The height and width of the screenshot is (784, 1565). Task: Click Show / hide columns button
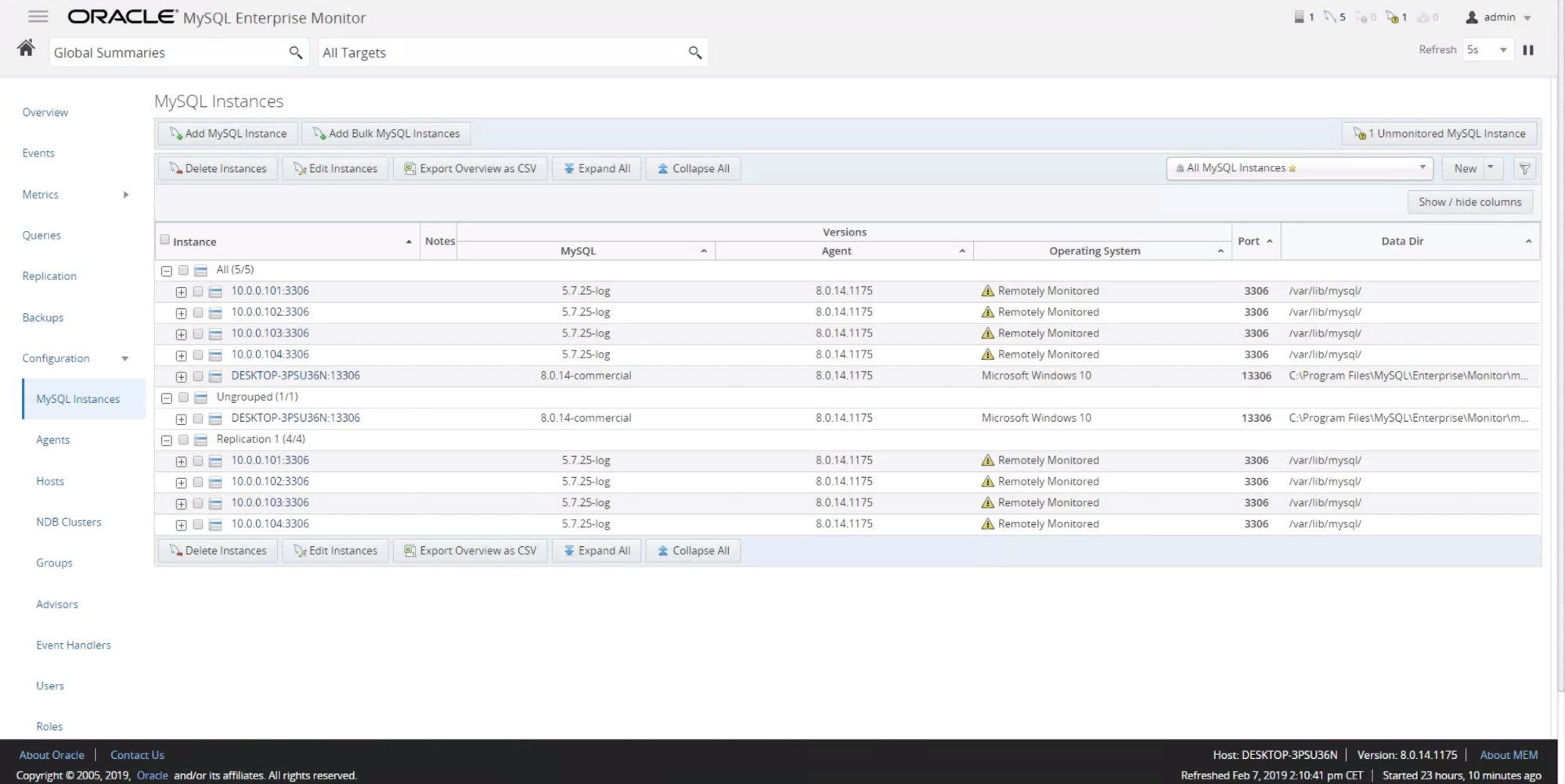1469,202
